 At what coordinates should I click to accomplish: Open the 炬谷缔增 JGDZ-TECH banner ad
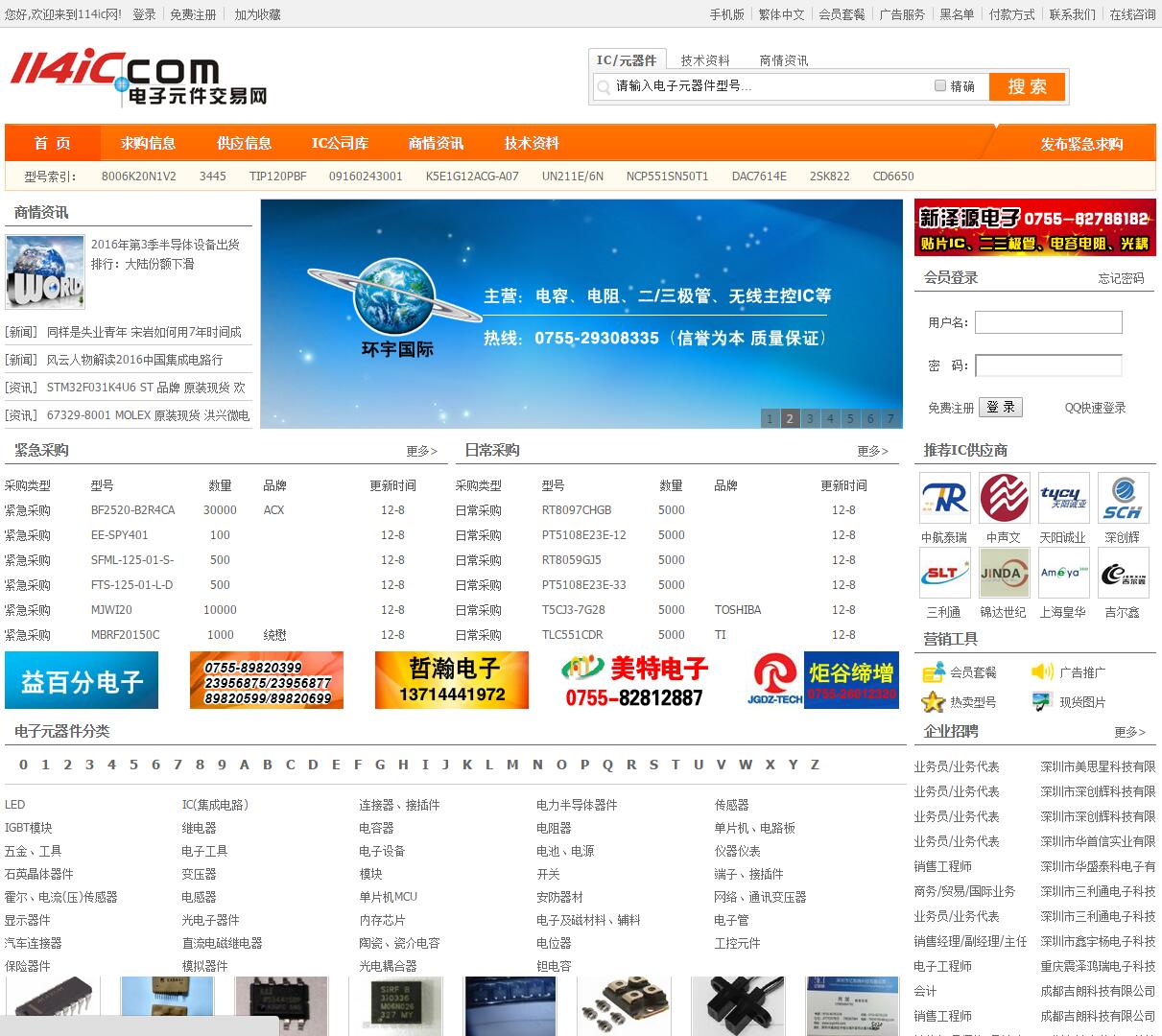tap(822, 680)
